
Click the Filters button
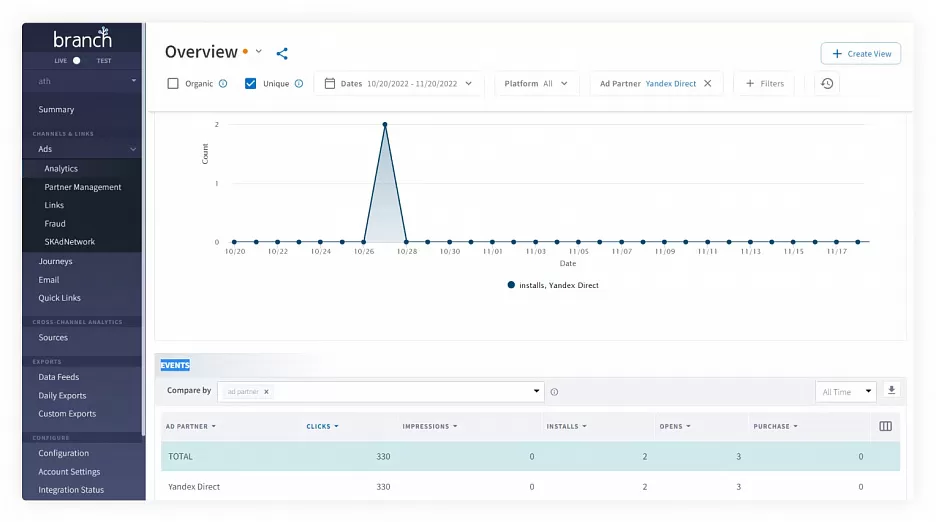coord(764,84)
